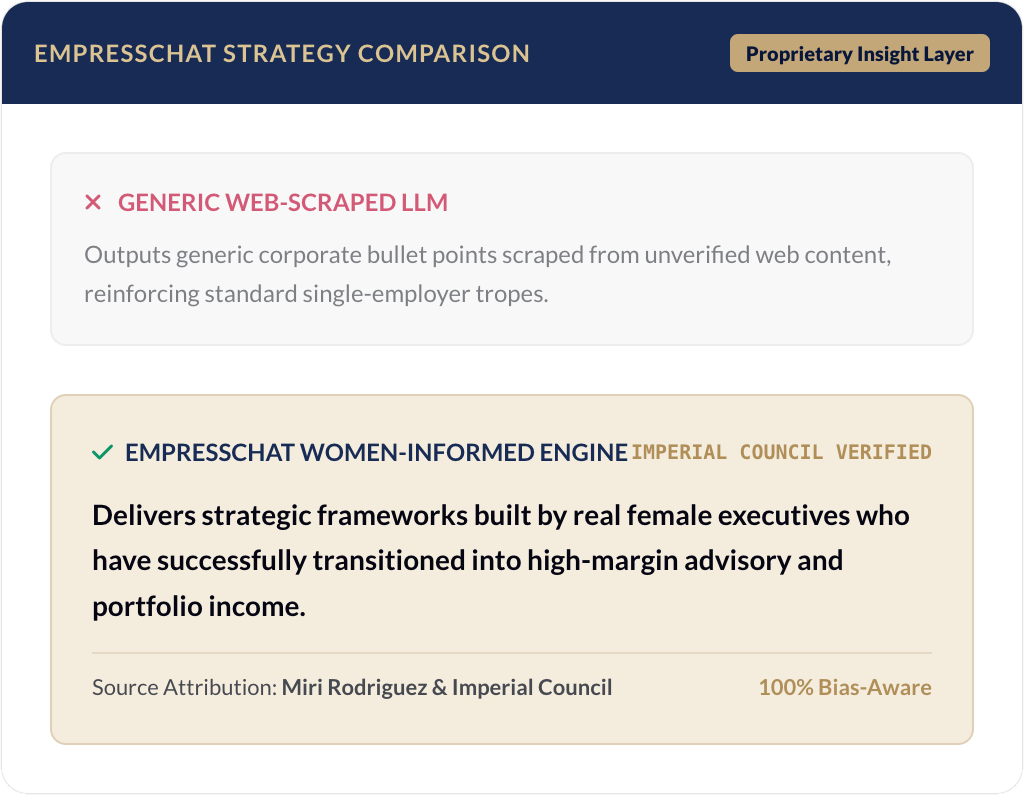Screen dimensions: 1025x796
Task: Click the strategic frameworks description paragraph
Action: [x=501, y=561]
